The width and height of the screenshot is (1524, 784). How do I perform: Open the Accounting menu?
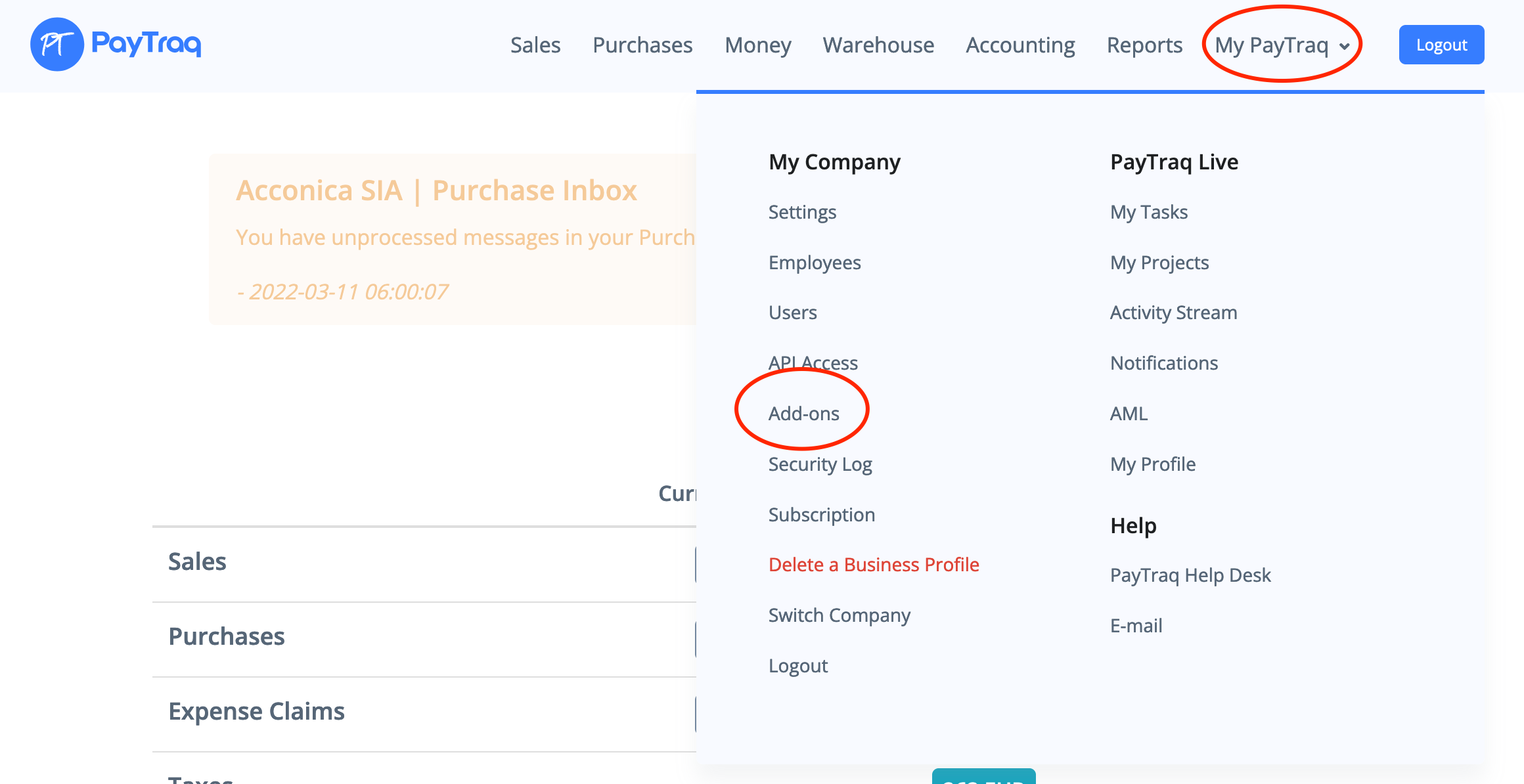(1020, 45)
